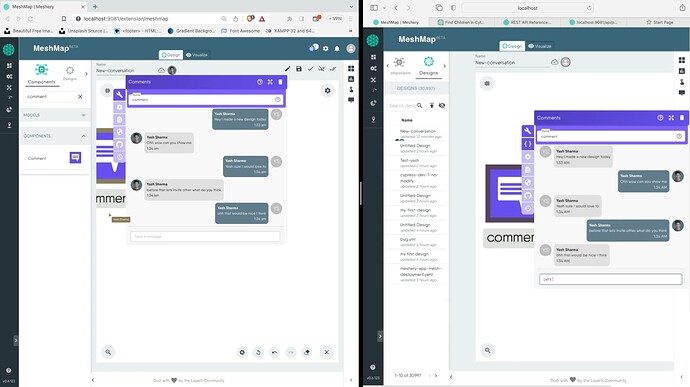Open header settings gear in left window
Screen dimensions: 690x387
click(326, 48)
